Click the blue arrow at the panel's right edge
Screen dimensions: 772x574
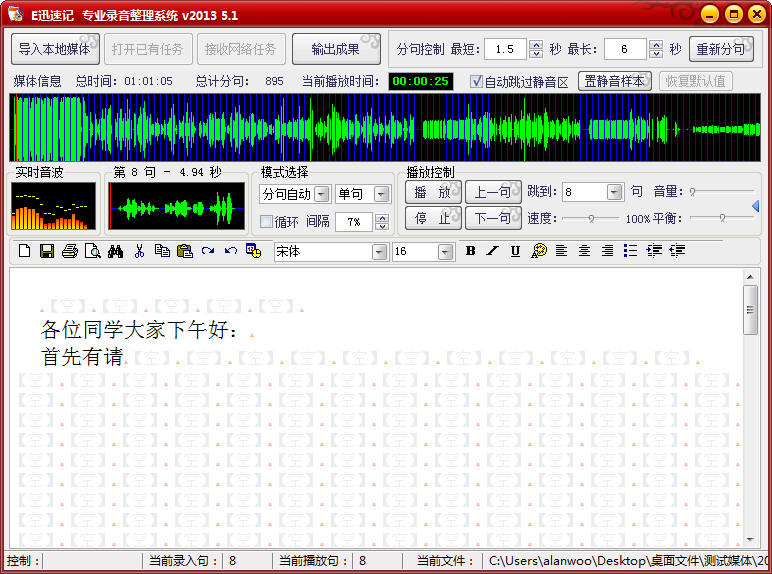[756, 206]
